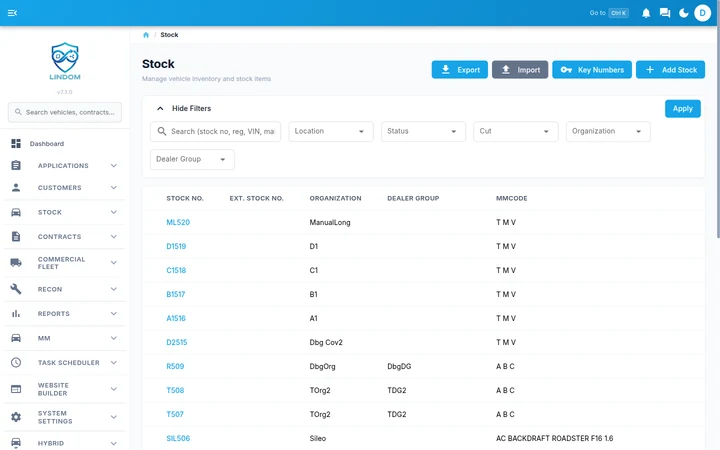The width and height of the screenshot is (720, 450).
Task: Open stock item C1518
Action: click(176, 270)
